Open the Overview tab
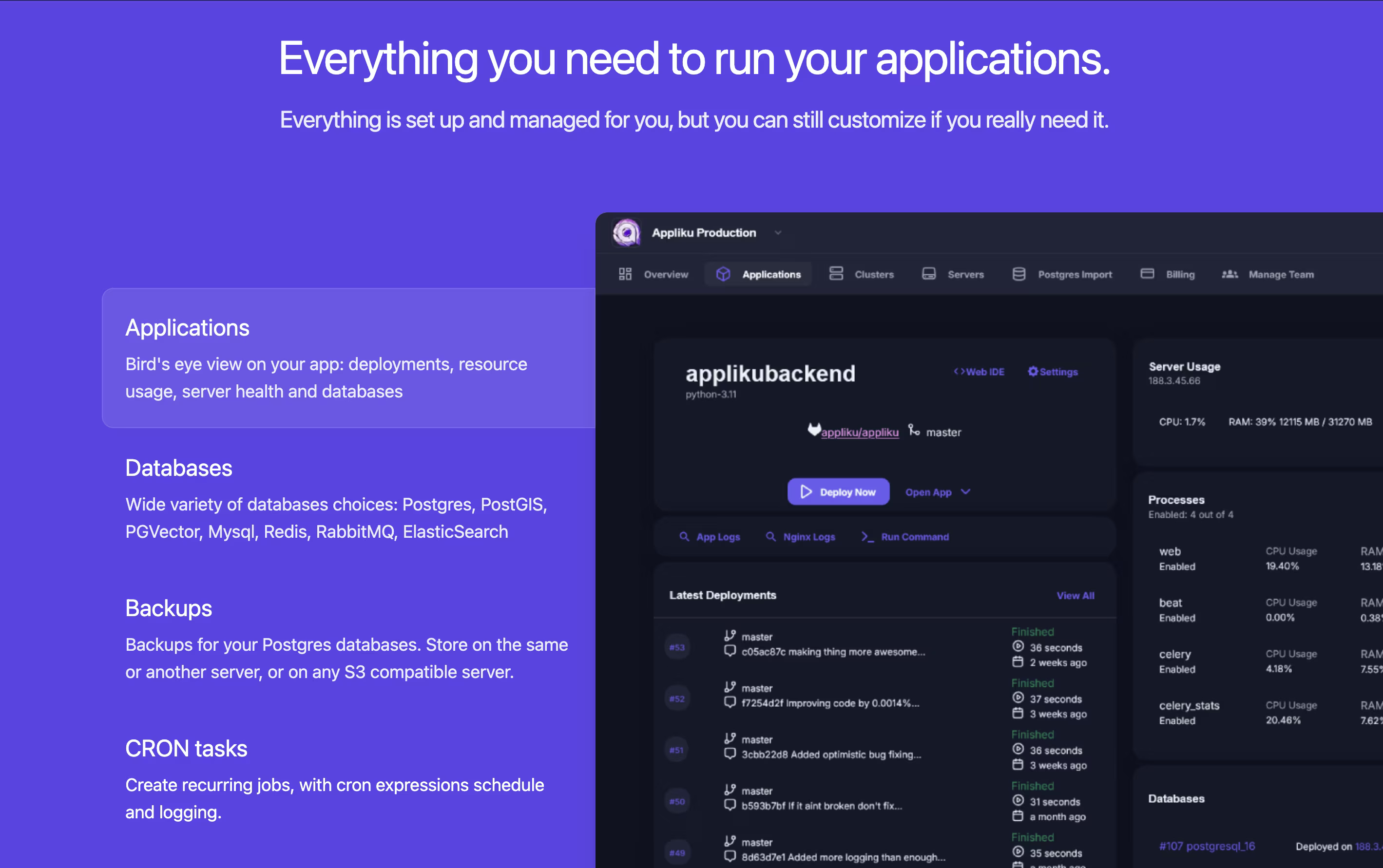1383x868 pixels. pyautogui.click(x=653, y=274)
